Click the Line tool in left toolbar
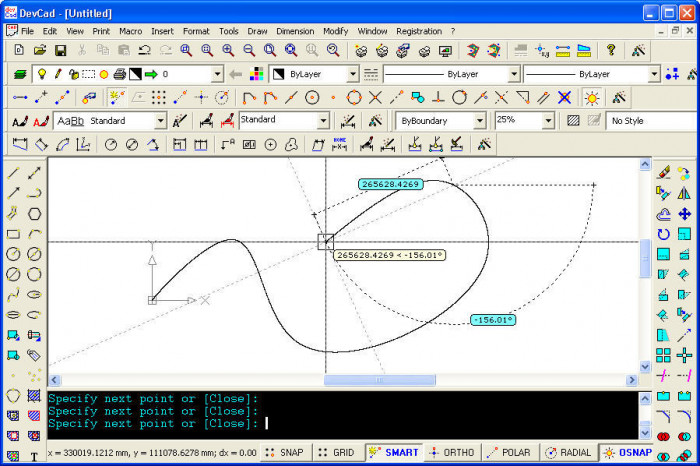 click(x=13, y=173)
